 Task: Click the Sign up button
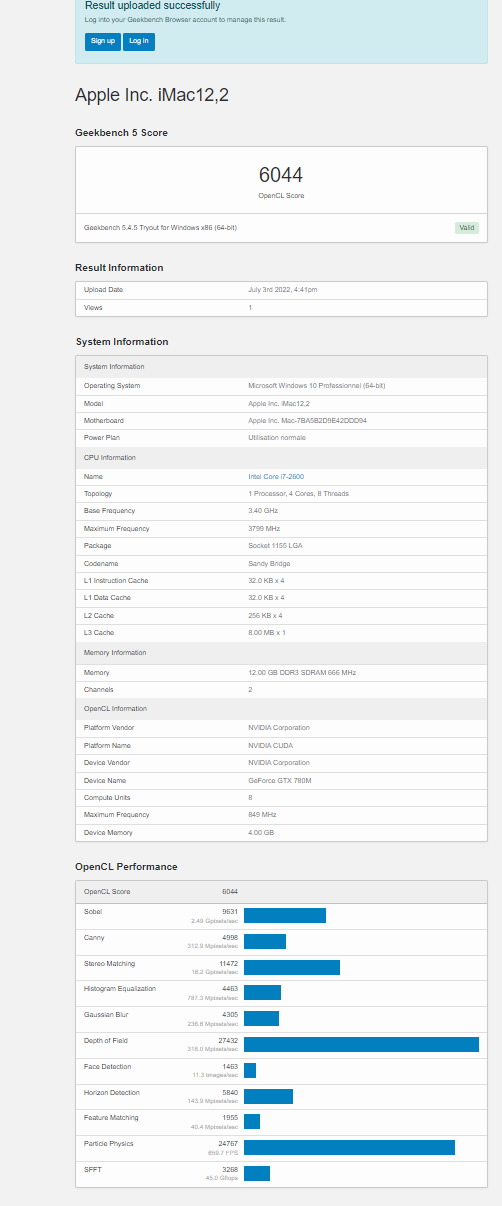[x=102, y=41]
